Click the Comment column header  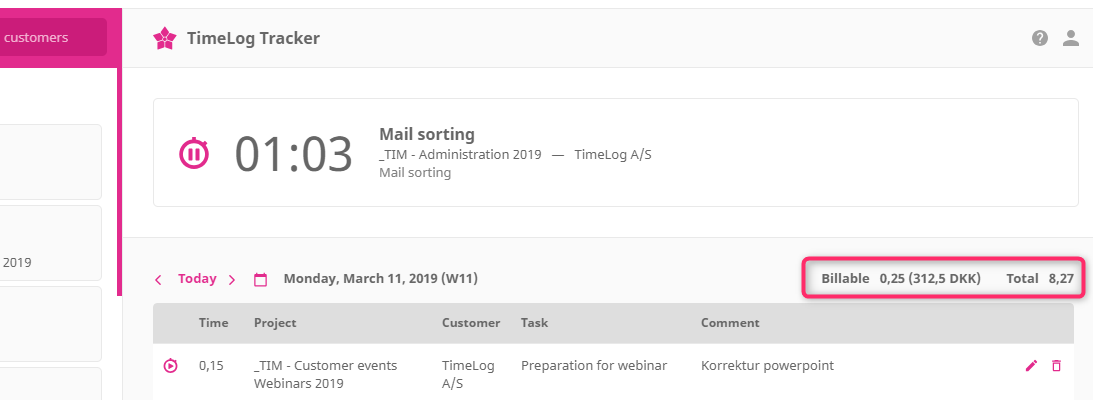[730, 323]
